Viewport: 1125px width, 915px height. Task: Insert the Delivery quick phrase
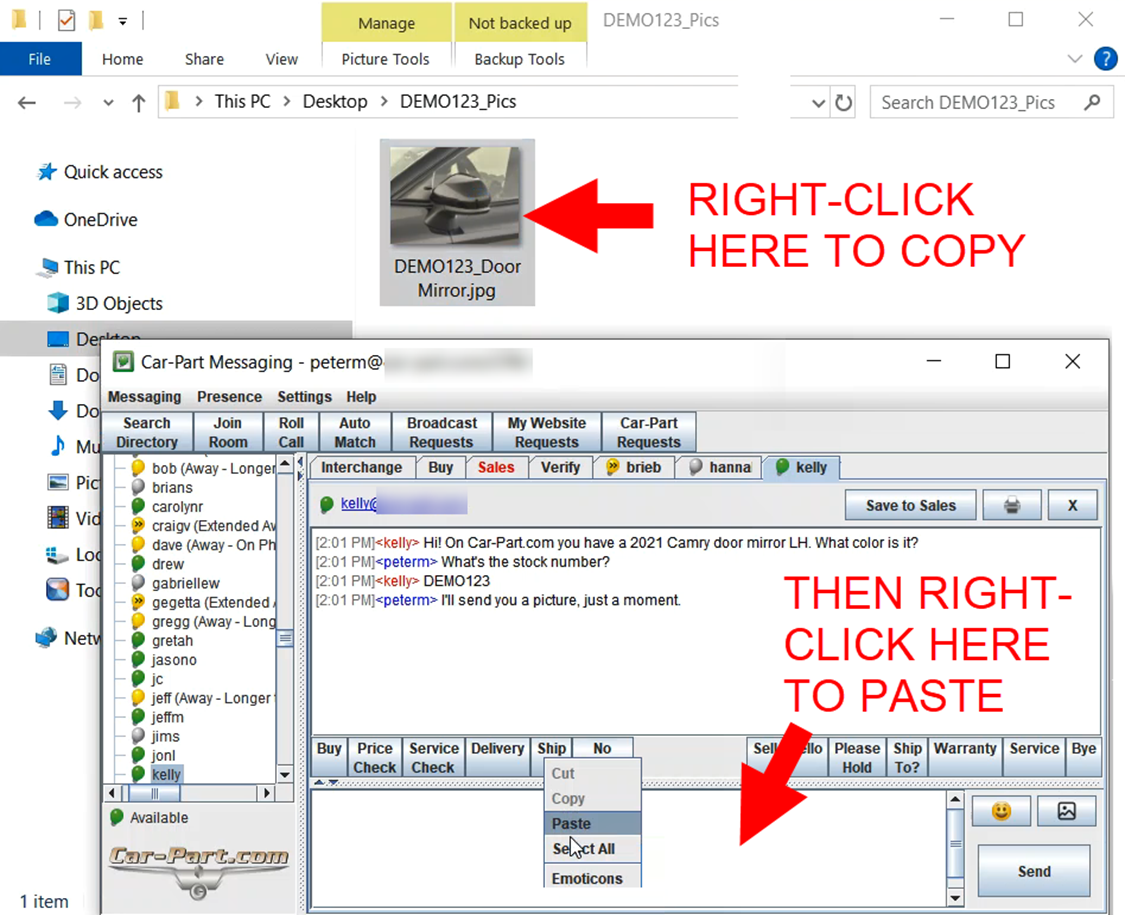(497, 757)
